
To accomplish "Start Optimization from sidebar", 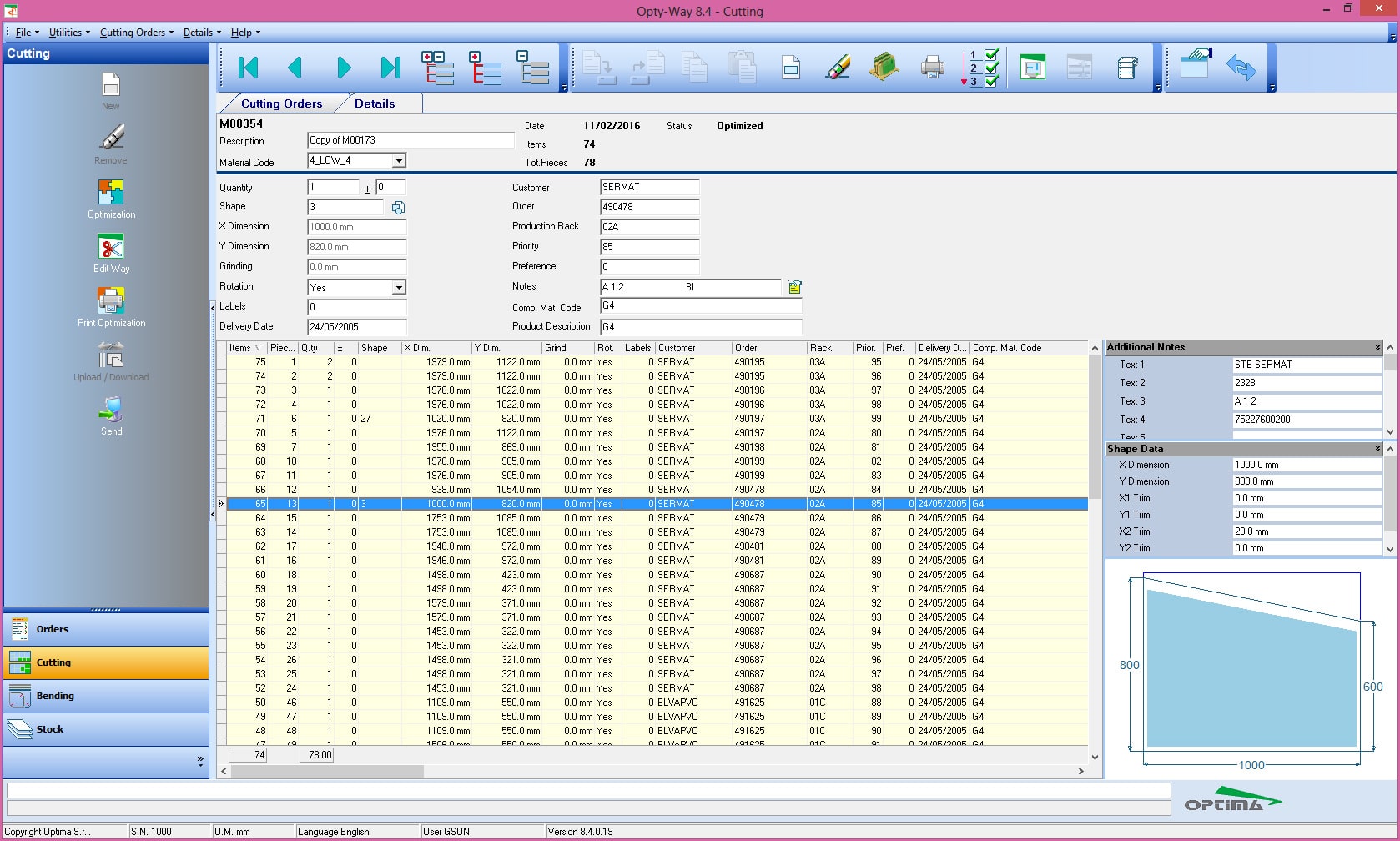I will click(x=111, y=199).
